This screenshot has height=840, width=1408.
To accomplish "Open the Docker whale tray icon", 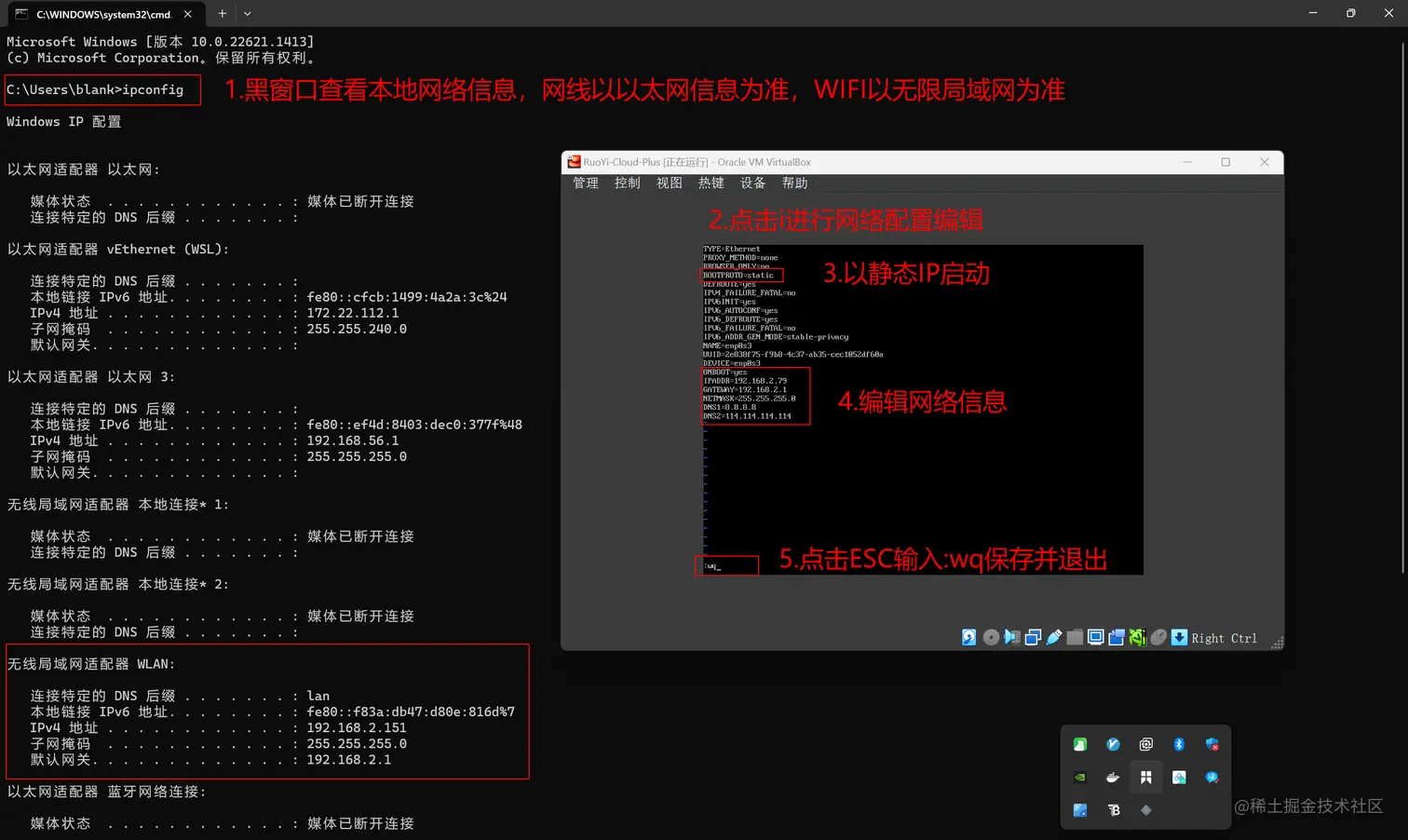I will pyautogui.click(x=1113, y=777).
